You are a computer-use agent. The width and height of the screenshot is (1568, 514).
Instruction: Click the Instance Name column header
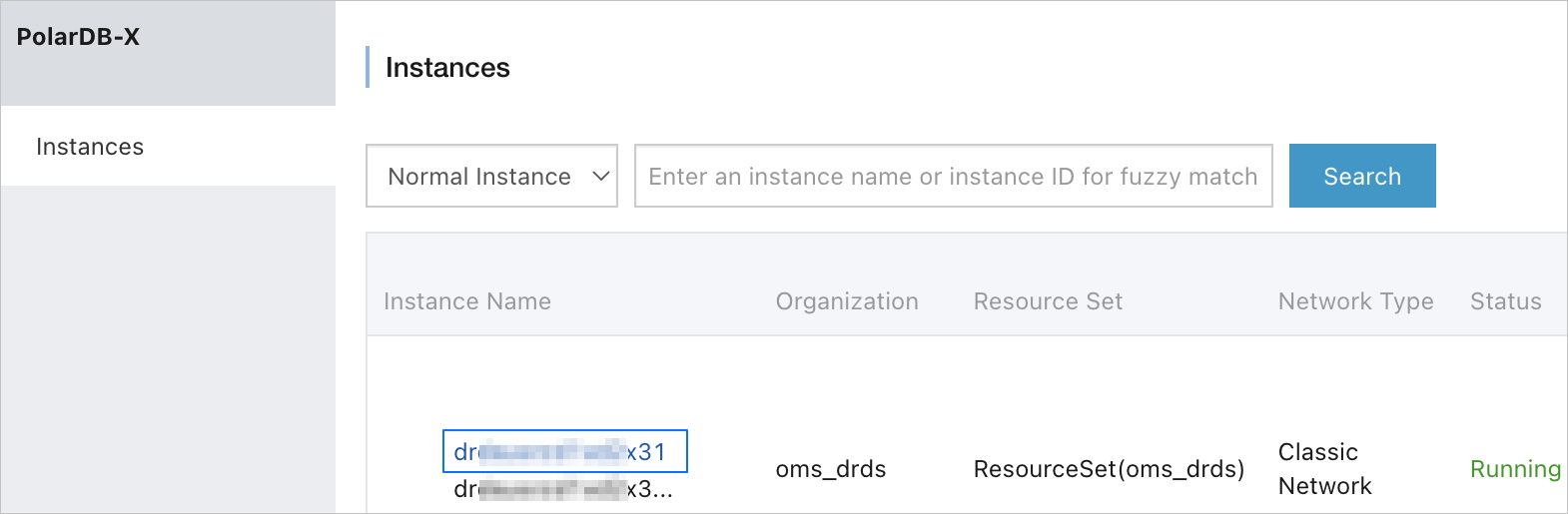[466, 301]
